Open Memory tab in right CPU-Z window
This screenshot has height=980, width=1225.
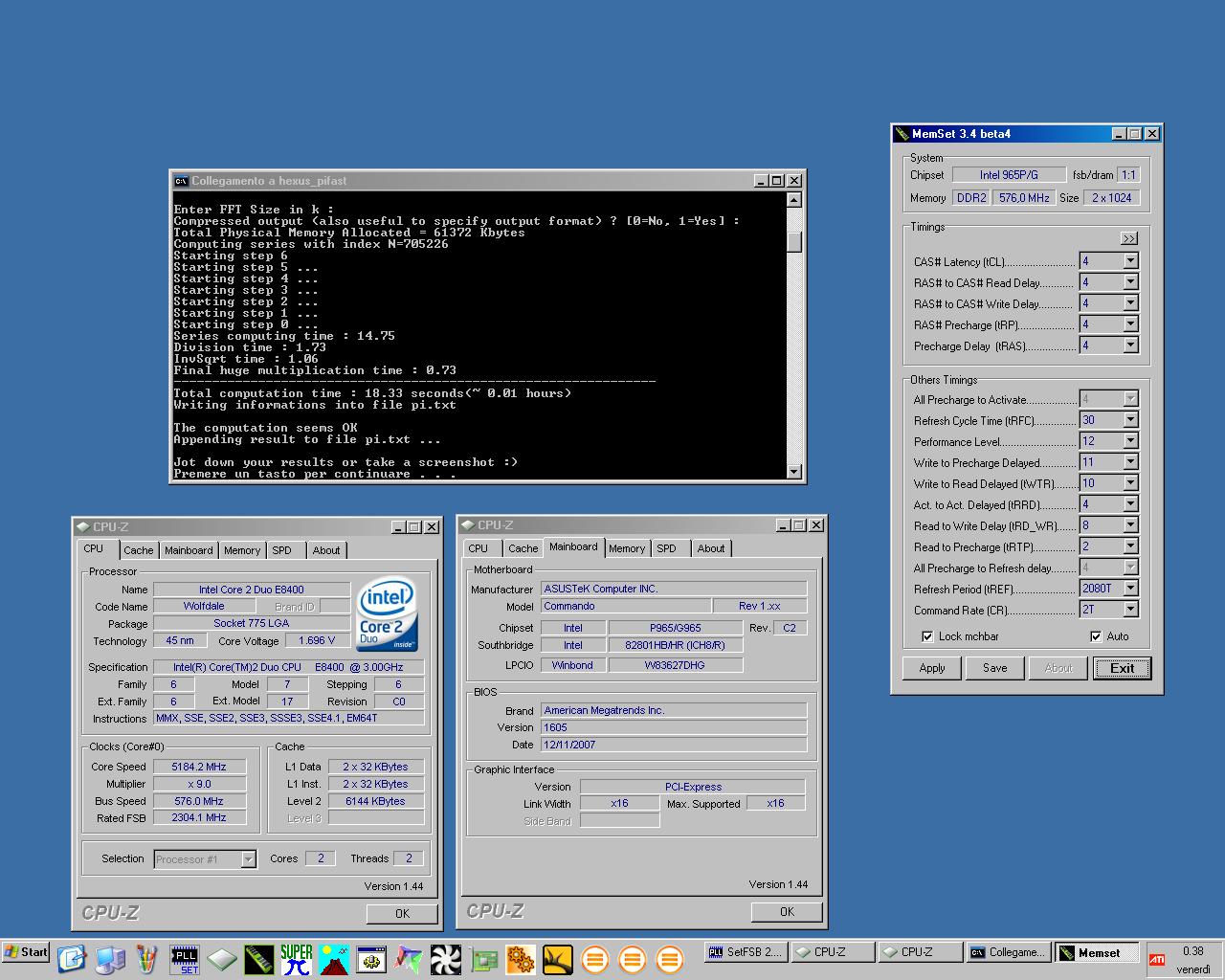627,548
